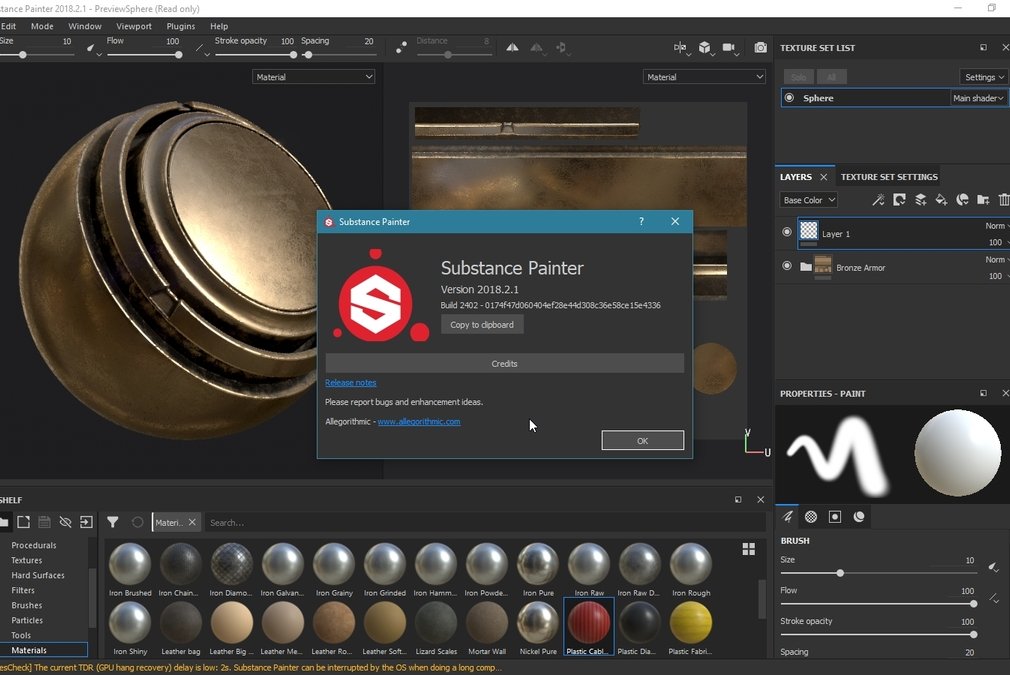Click the shelf Search field
The width and height of the screenshot is (1010, 675).
484,522
